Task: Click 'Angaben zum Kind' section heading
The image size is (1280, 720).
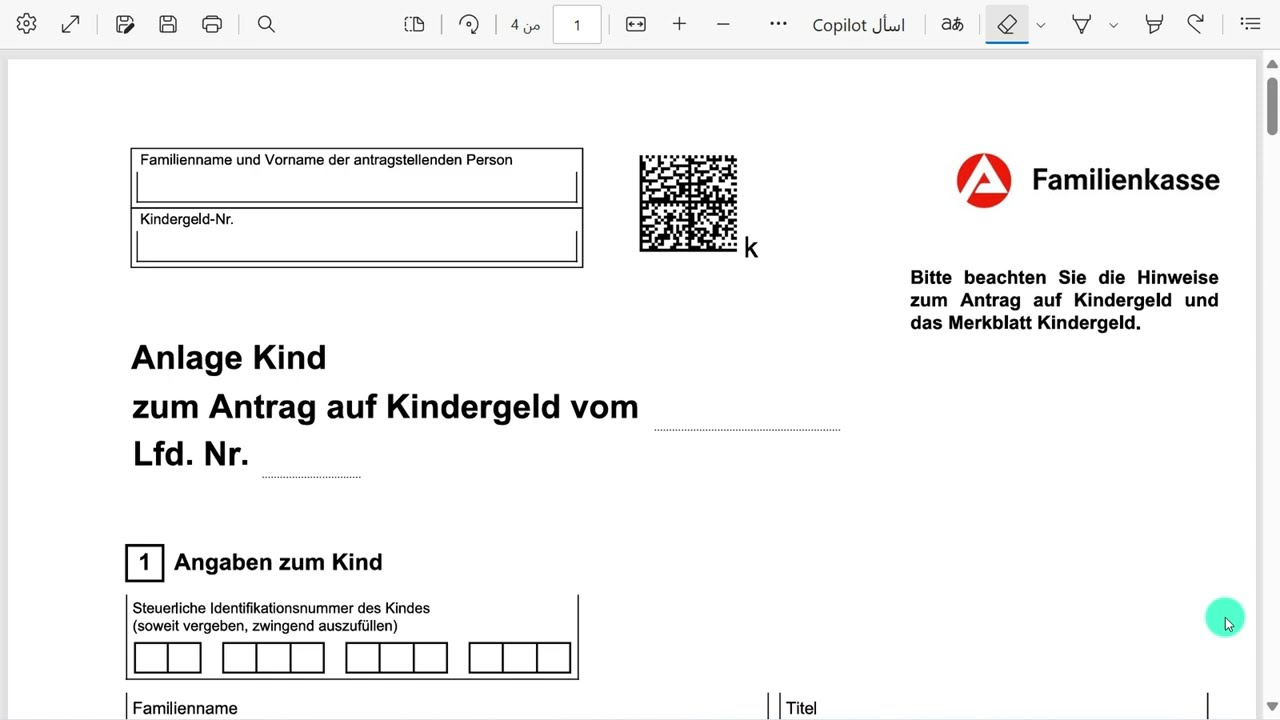Action: (x=278, y=562)
